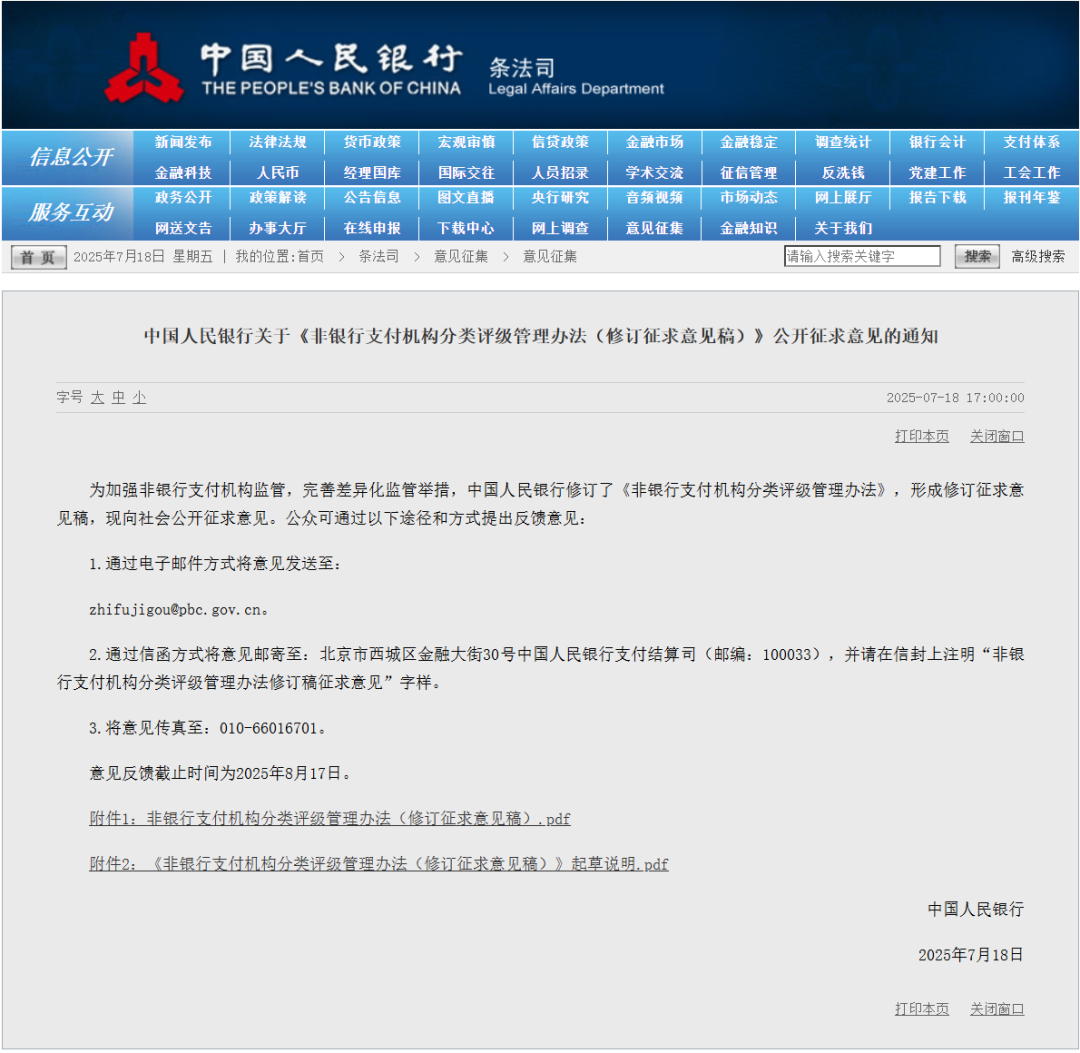Viewport: 1080px width, 1053px height.
Task: Go to 银行会计 in the navigation
Action: [x=937, y=142]
